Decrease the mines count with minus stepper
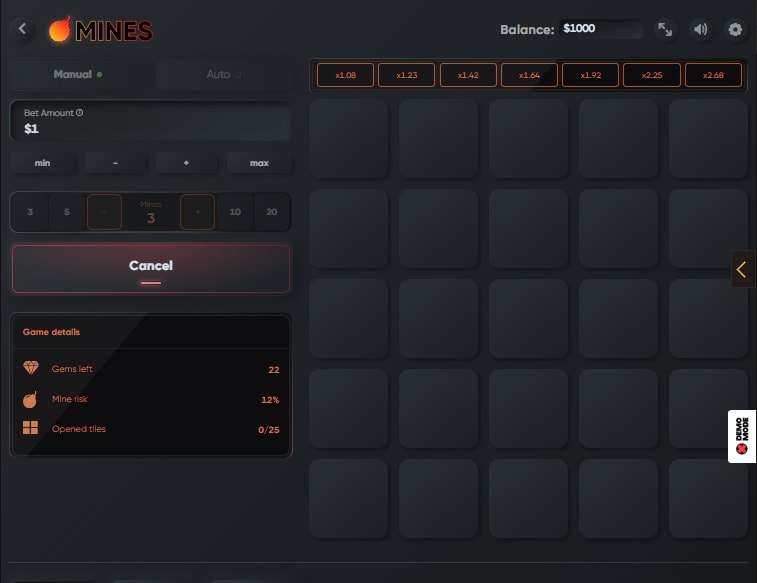Viewport: 757px width, 583px height. point(104,212)
